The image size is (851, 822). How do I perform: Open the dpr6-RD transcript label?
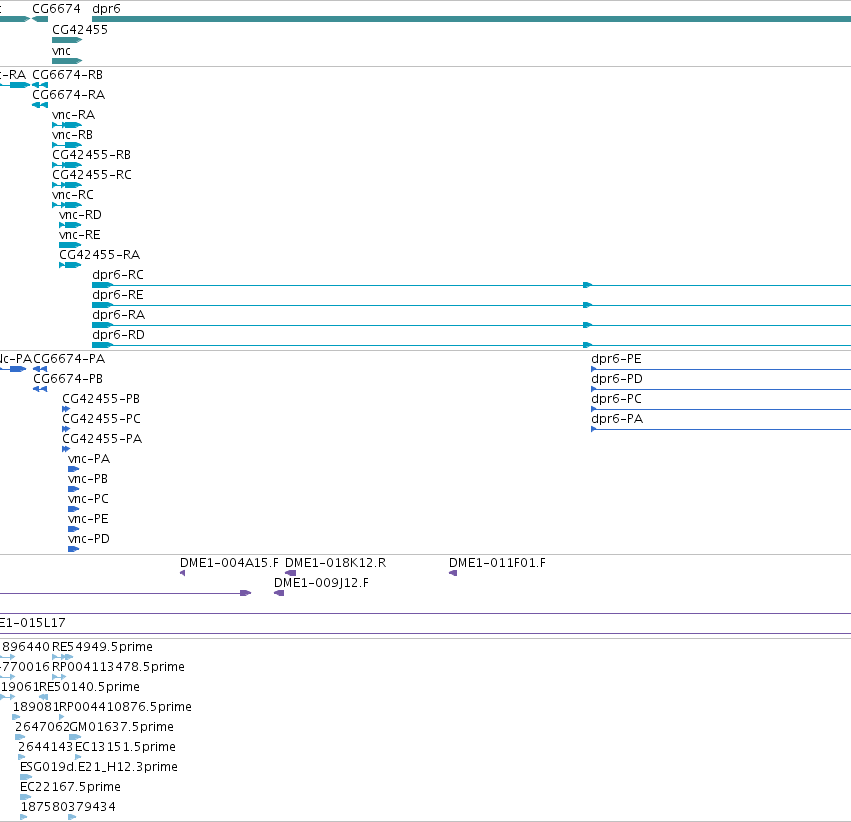tap(118, 335)
